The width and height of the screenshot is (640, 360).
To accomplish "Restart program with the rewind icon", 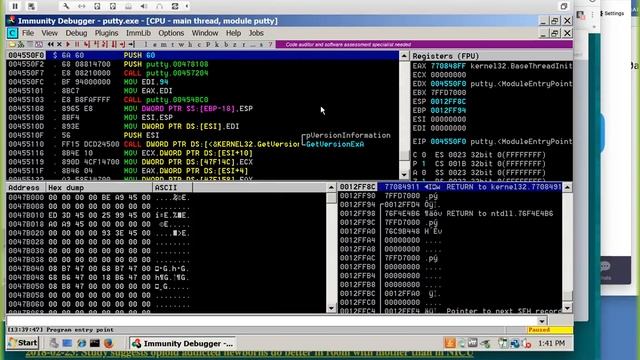I will click(51, 44).
